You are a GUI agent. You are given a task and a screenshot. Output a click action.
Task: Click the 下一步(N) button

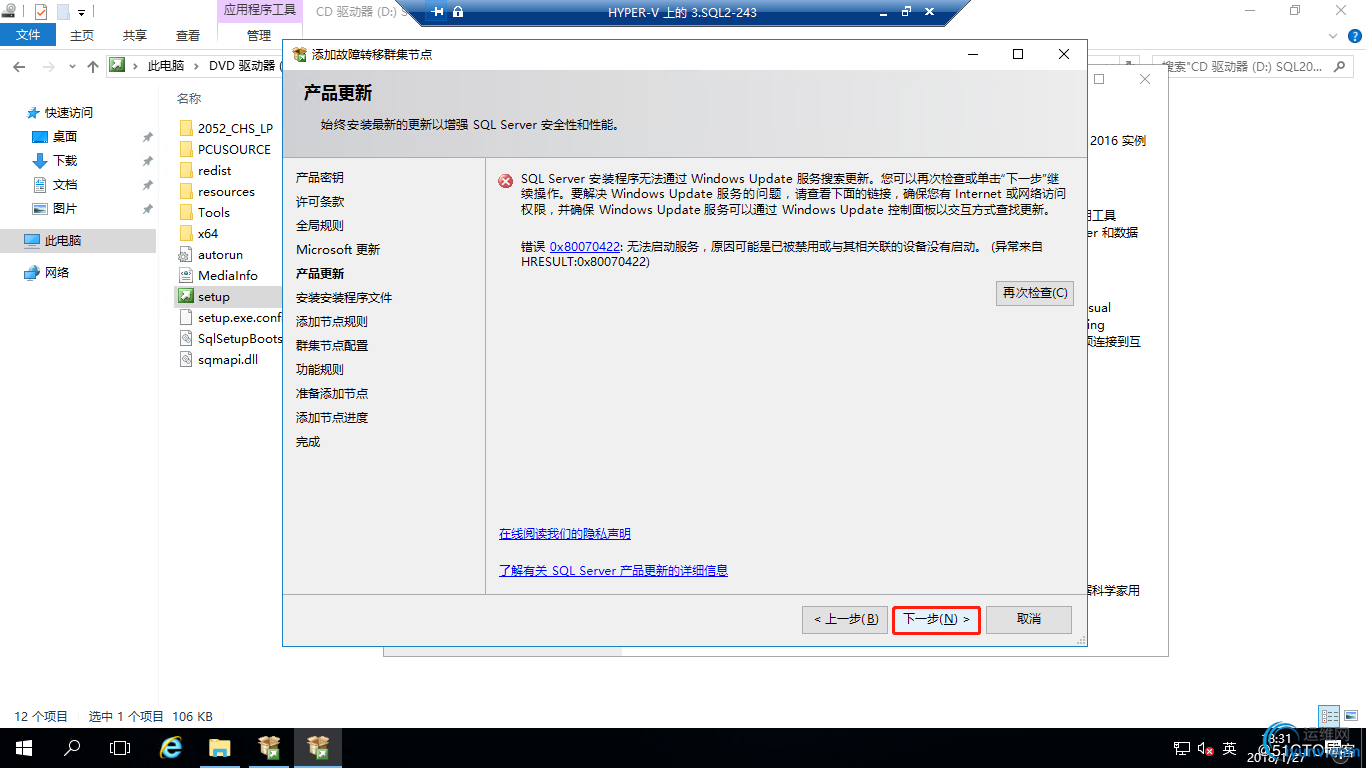tap(937, 620)
